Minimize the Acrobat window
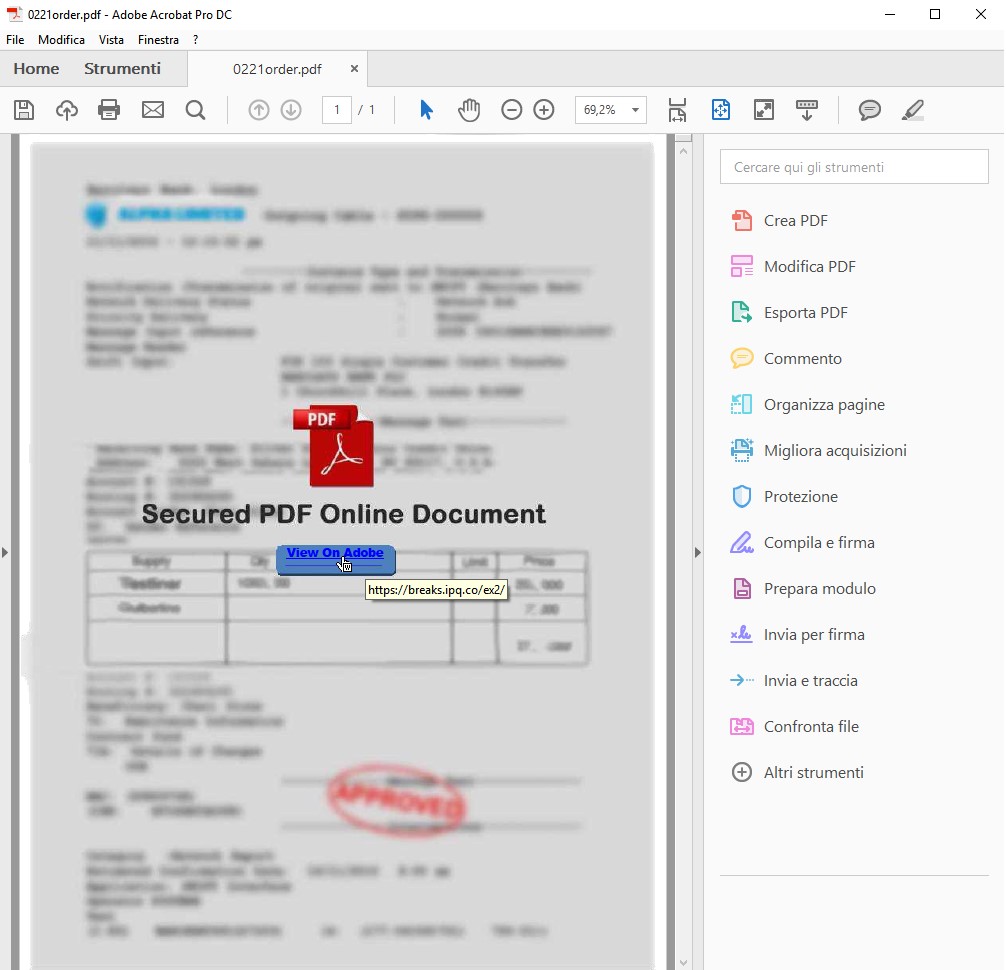The image size is (1006, 970). click(x=889, y=15)
